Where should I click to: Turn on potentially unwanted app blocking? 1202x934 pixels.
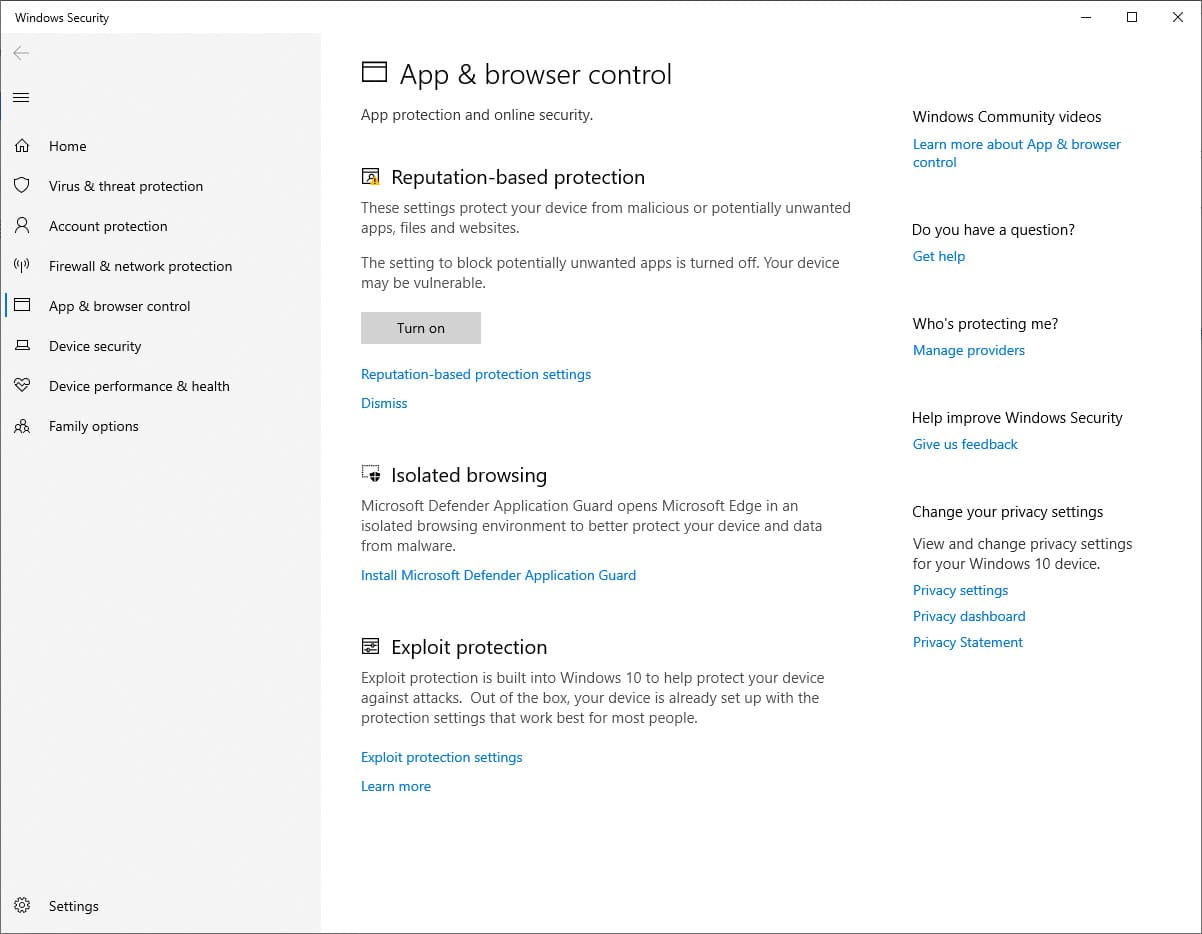(x=421, y=328)
